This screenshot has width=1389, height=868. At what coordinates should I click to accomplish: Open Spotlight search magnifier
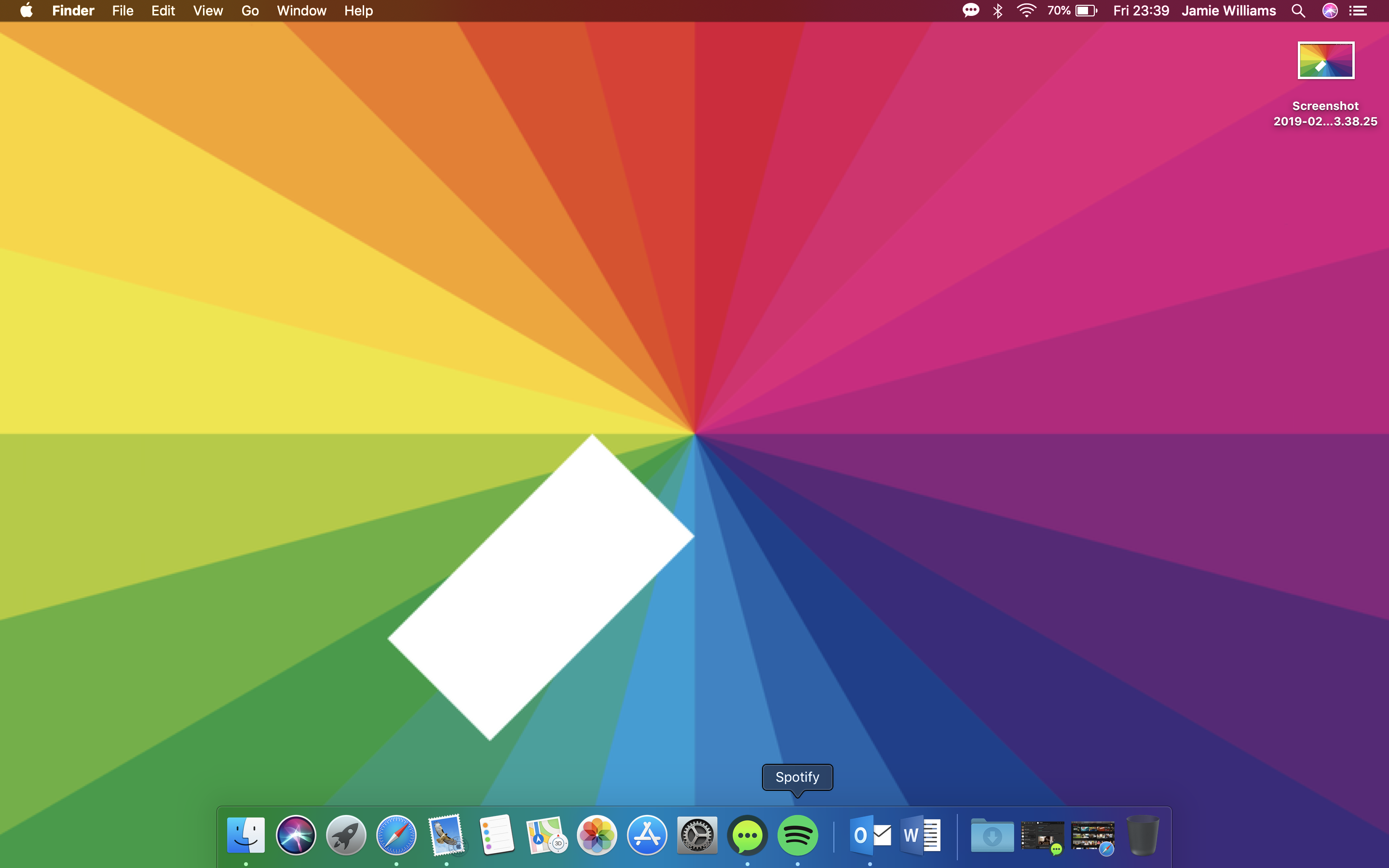pos(1298,10)
